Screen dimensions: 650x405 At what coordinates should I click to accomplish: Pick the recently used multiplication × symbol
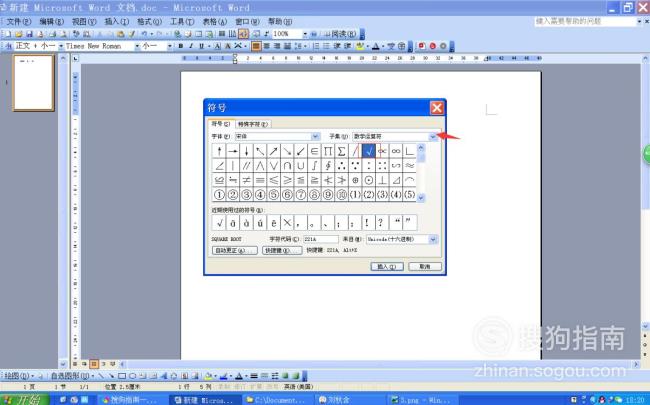click(x=287, y=223)
